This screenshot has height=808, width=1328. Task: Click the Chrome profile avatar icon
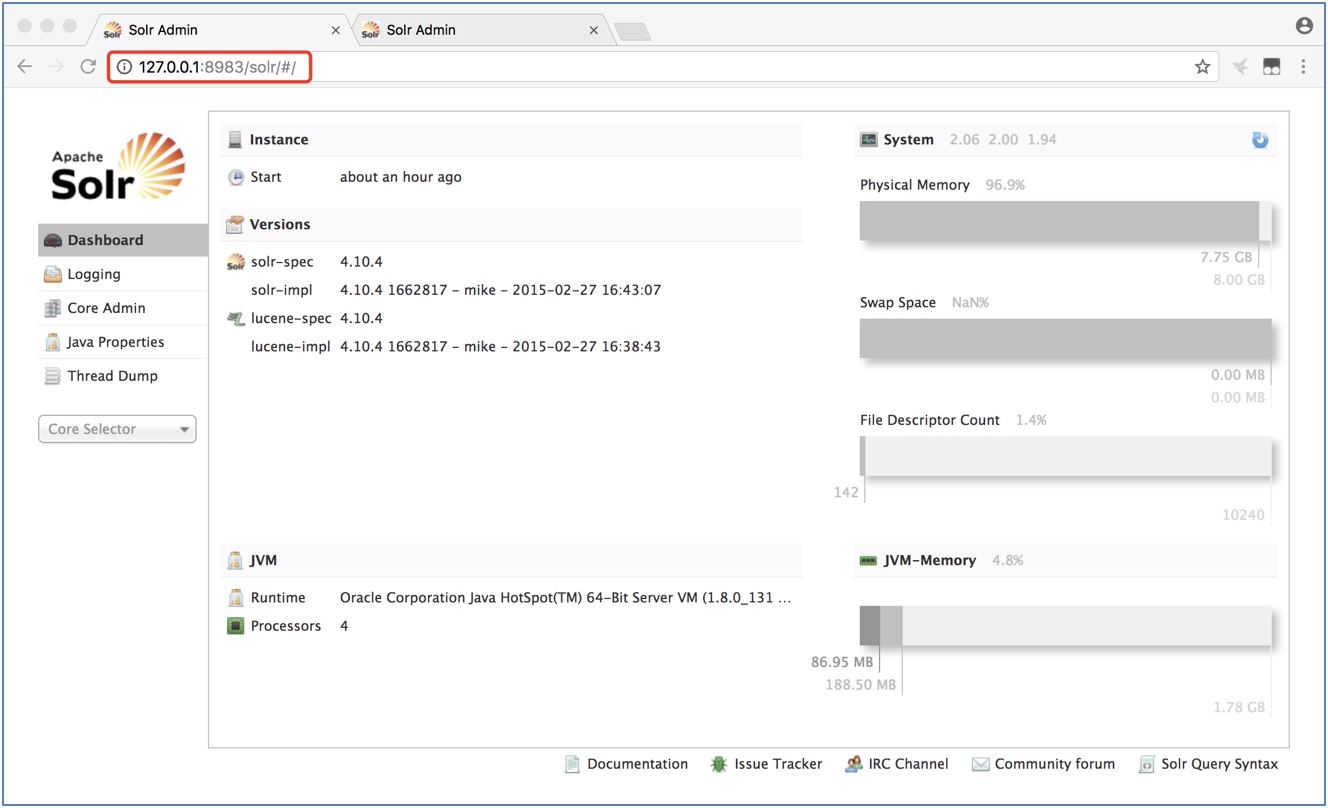tap(1304, 27)
